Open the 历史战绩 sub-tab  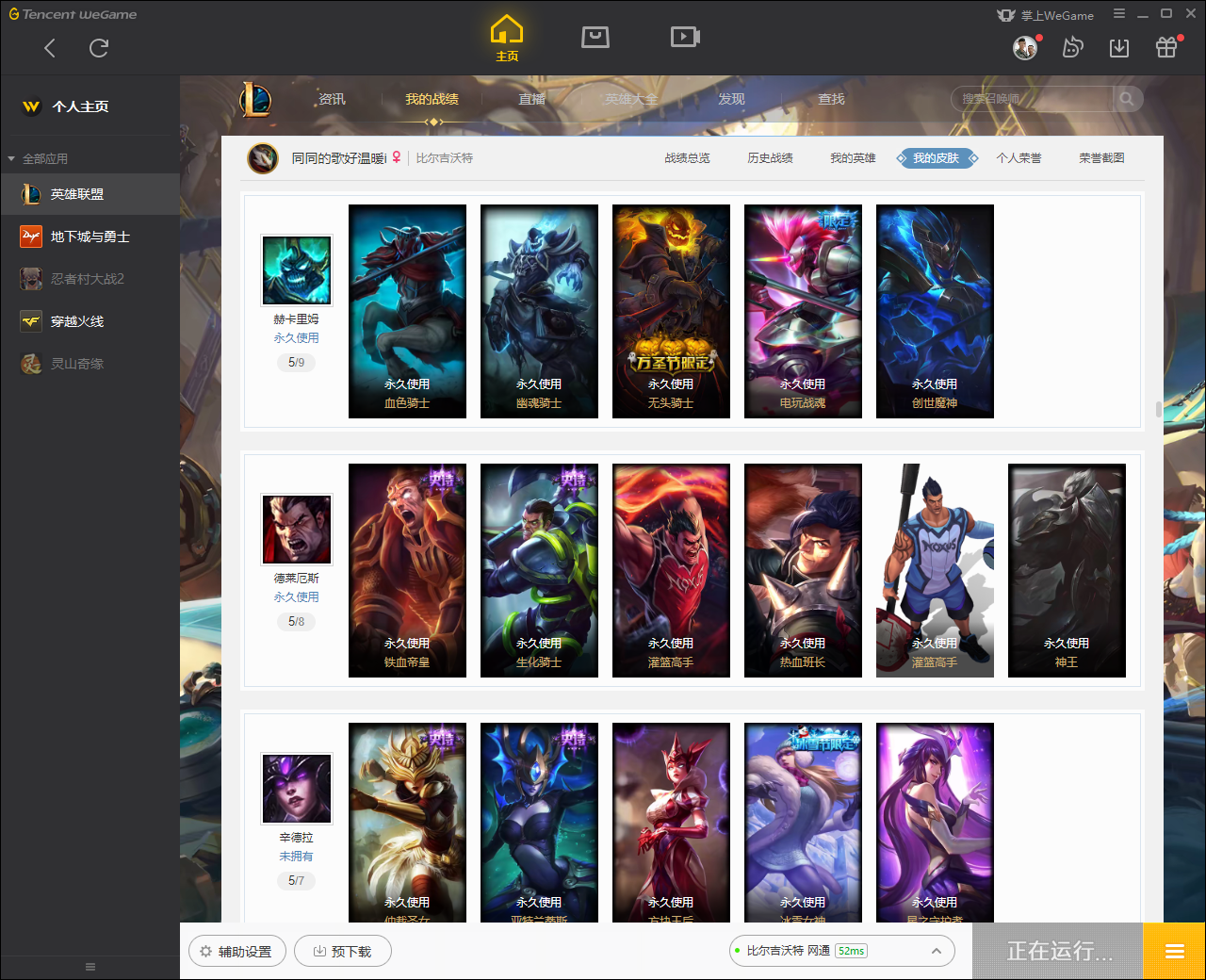pos(770,158)
